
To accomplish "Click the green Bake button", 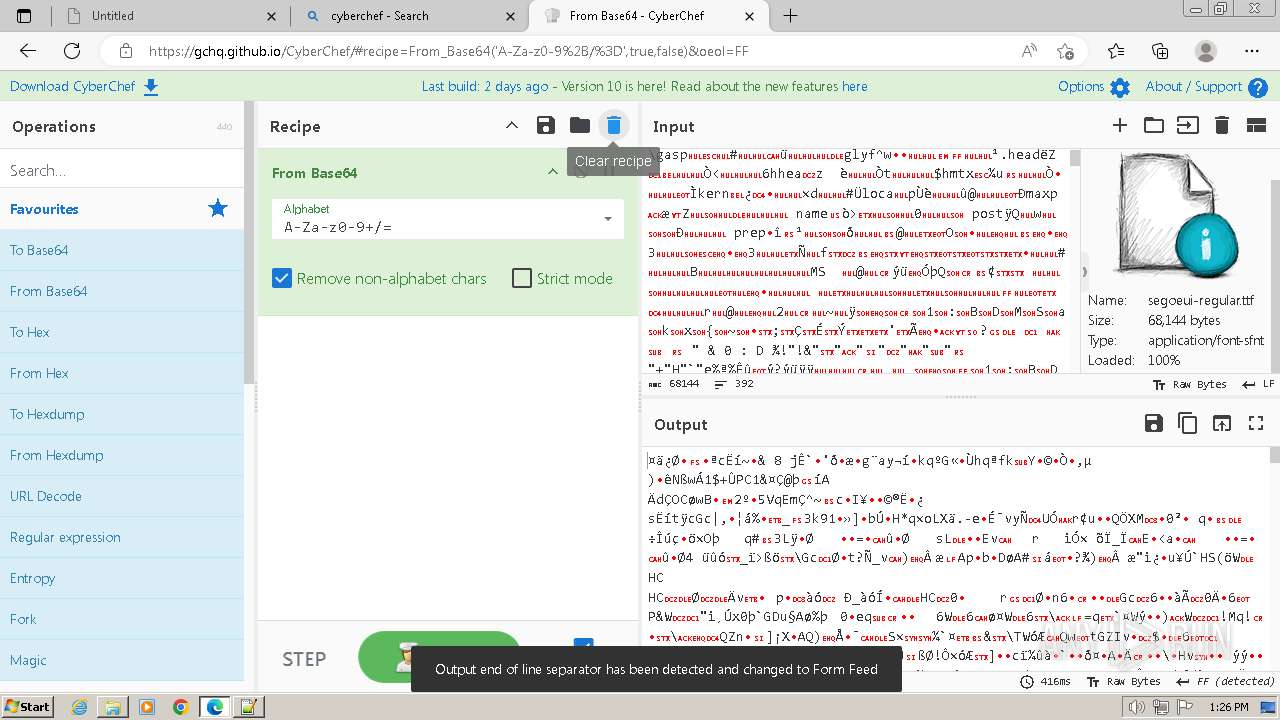I will (440, 655).
